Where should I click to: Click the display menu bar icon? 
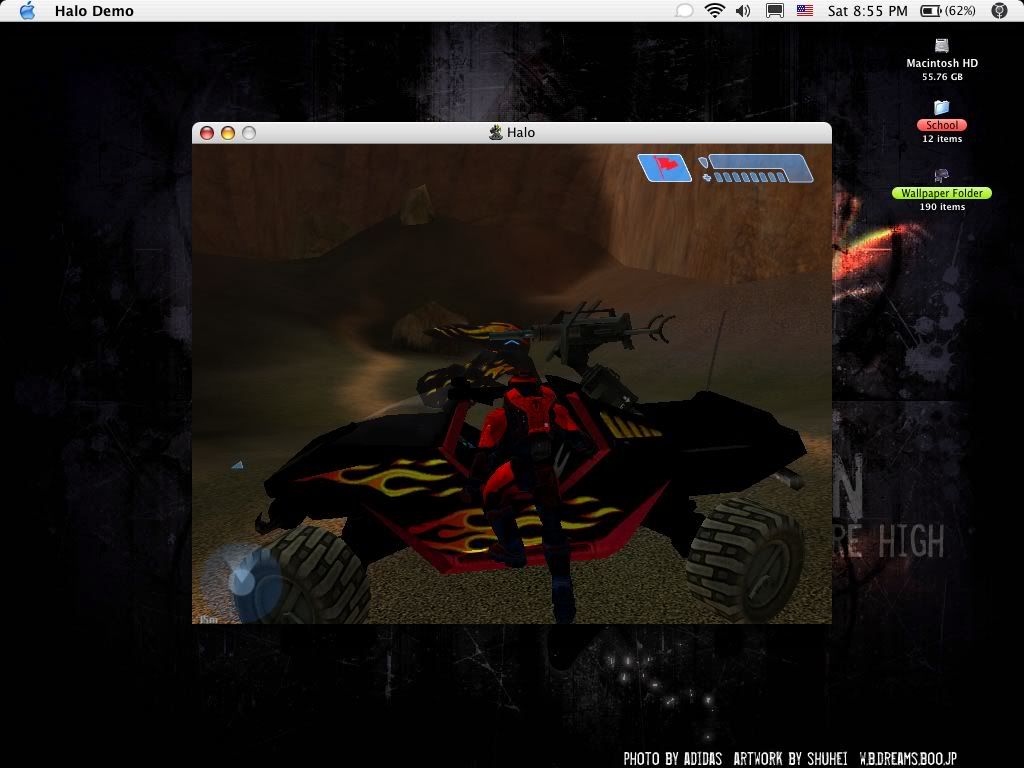point(775,10)
